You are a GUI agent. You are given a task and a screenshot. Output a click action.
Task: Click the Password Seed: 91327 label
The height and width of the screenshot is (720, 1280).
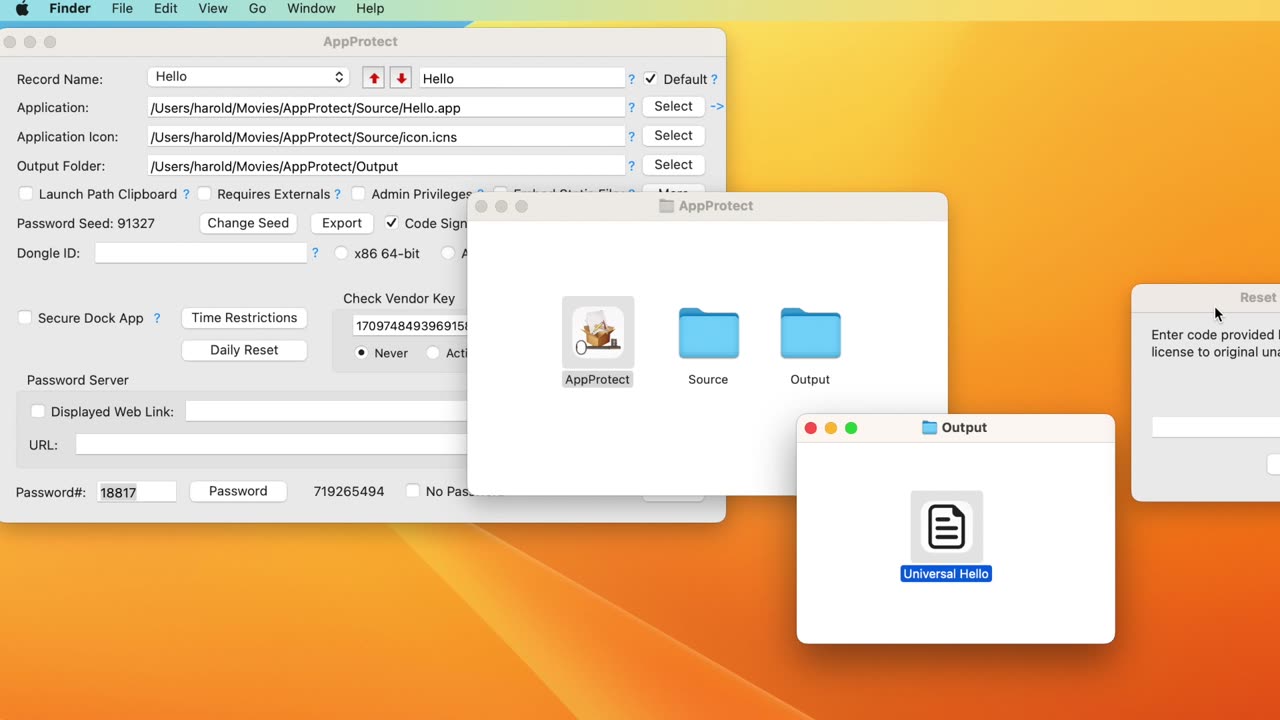pos(86,223)
